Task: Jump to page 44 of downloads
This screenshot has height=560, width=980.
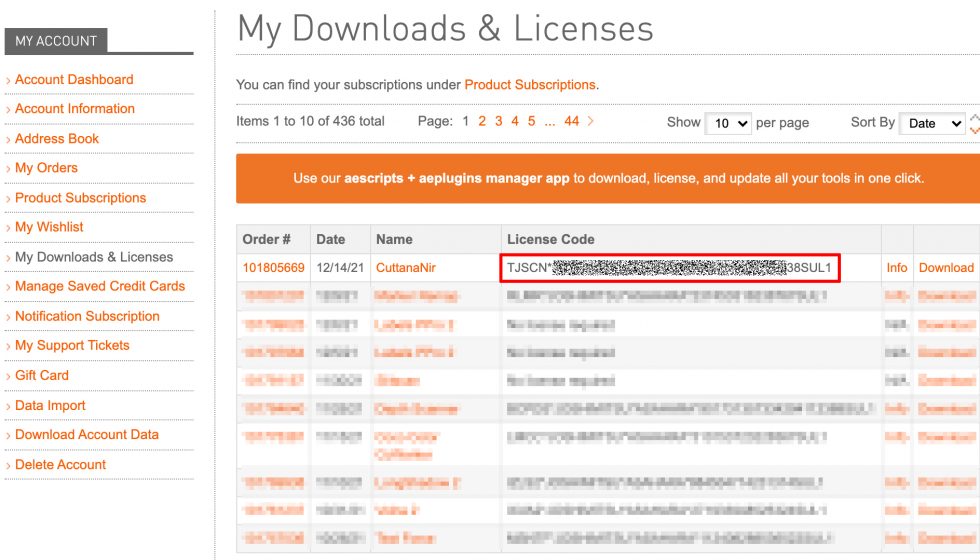Action: (x=571, y=121)
